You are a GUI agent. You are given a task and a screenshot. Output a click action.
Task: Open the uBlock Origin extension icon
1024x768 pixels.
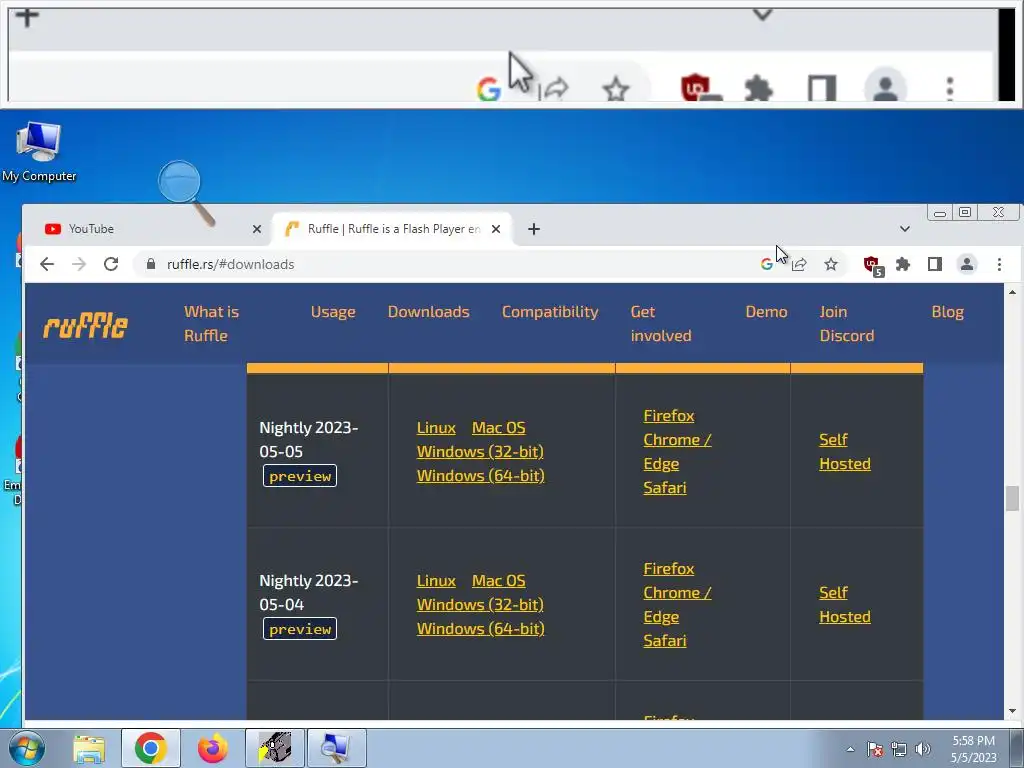pos(873,265)
